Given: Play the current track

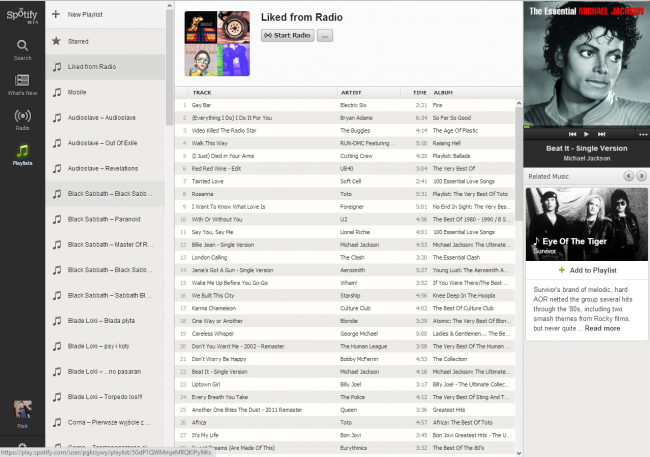Looking at the screenshot, I should [x=586, y=134].
